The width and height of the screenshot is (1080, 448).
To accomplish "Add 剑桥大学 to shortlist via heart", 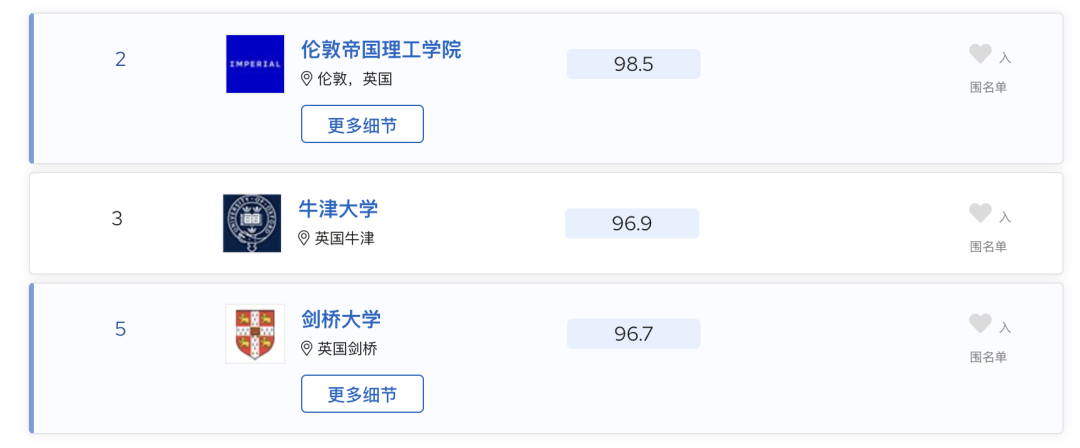I will pyautogui.click(x=979, y=323).
